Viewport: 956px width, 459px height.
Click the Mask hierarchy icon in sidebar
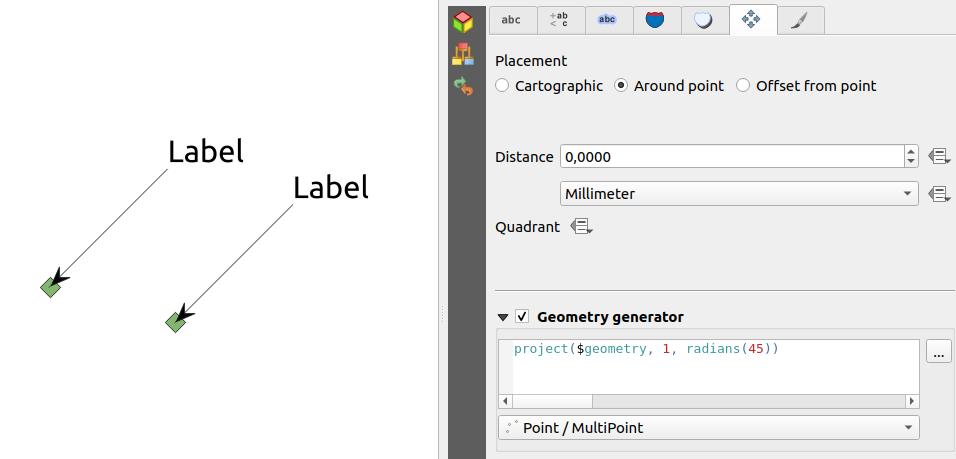pos(463,54)
